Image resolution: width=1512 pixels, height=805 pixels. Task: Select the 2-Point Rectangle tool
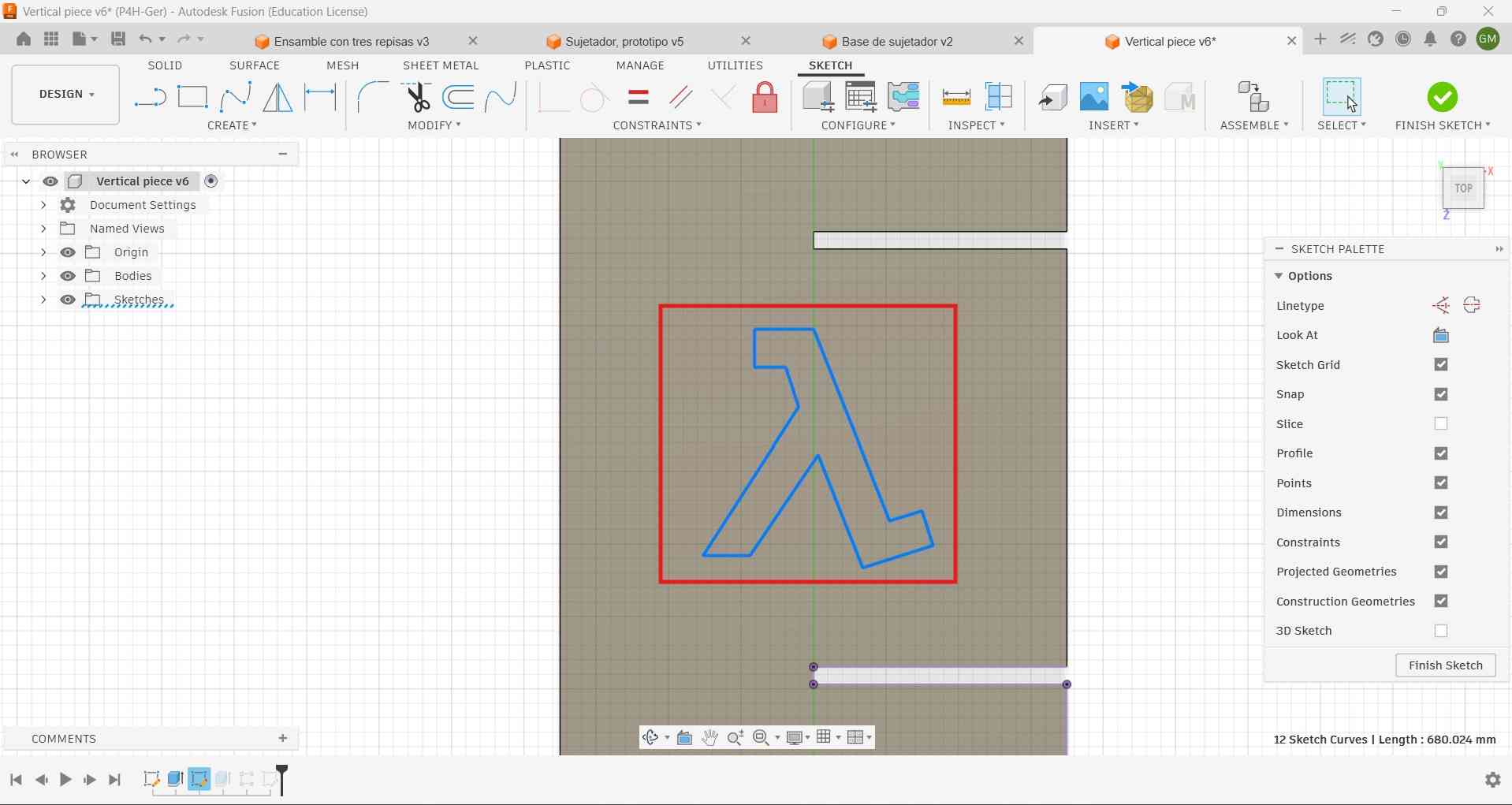[192, 97]
